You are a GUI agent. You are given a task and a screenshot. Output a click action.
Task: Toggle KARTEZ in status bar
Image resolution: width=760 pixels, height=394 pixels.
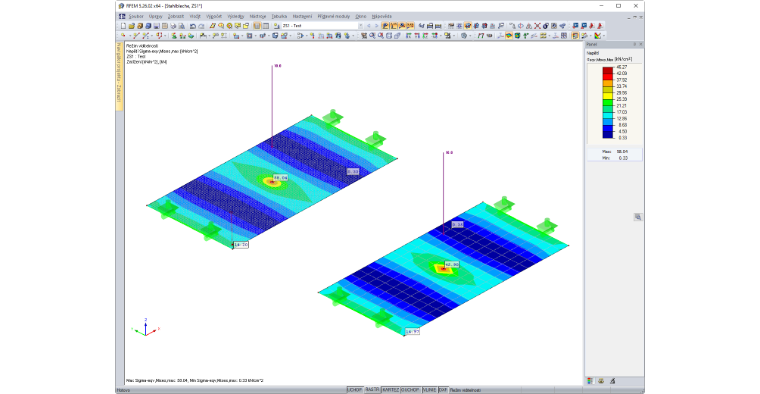(390, 390)
